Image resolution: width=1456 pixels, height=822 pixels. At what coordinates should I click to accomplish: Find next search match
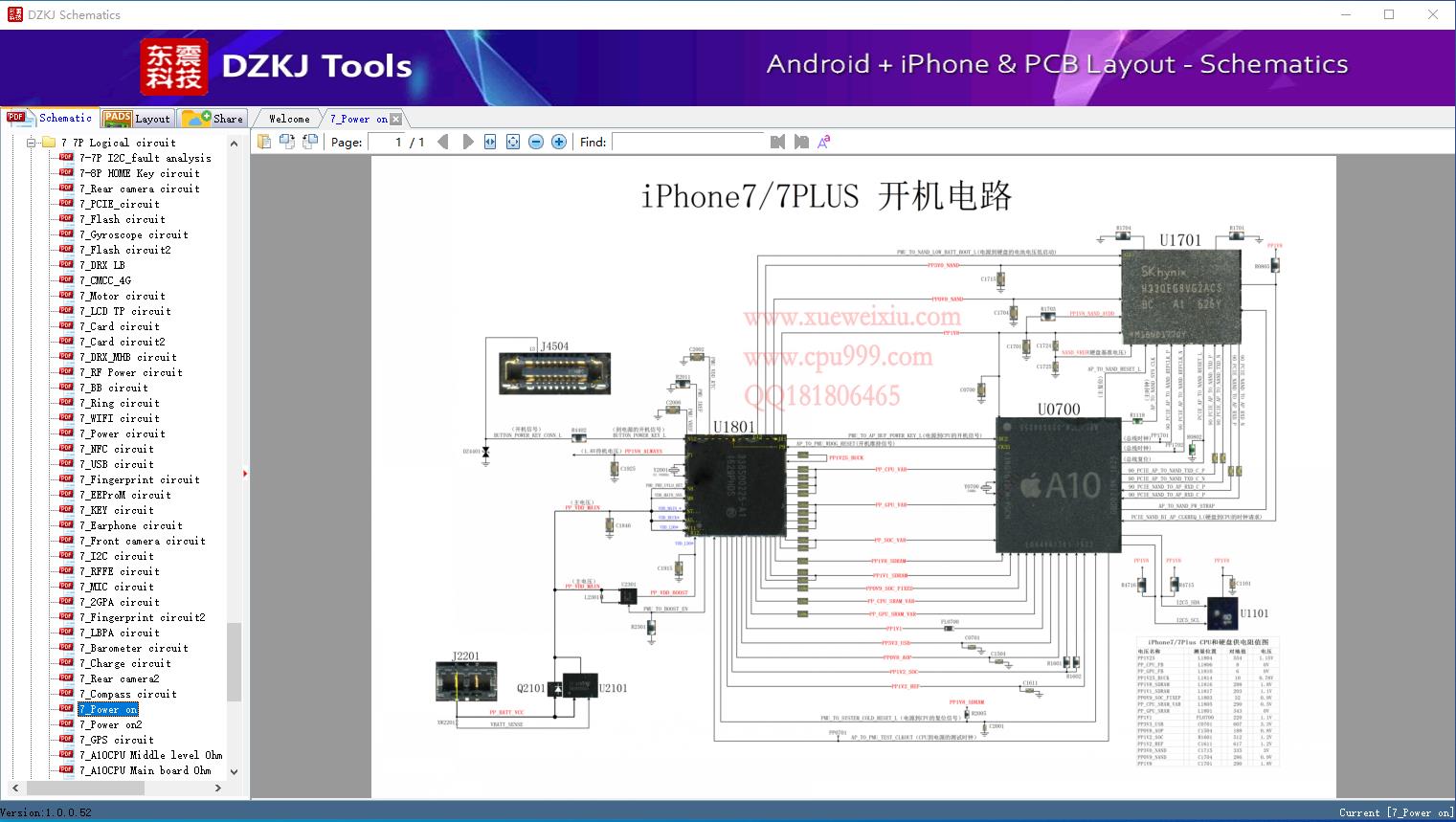801,142
